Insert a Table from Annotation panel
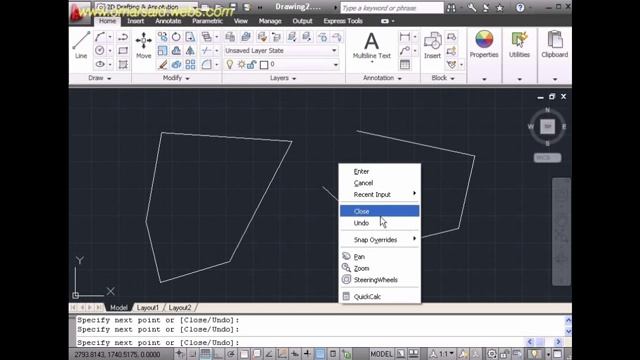The width and height of the screenshot is (640, 360). pyautogui.click(x=404, y=64)
